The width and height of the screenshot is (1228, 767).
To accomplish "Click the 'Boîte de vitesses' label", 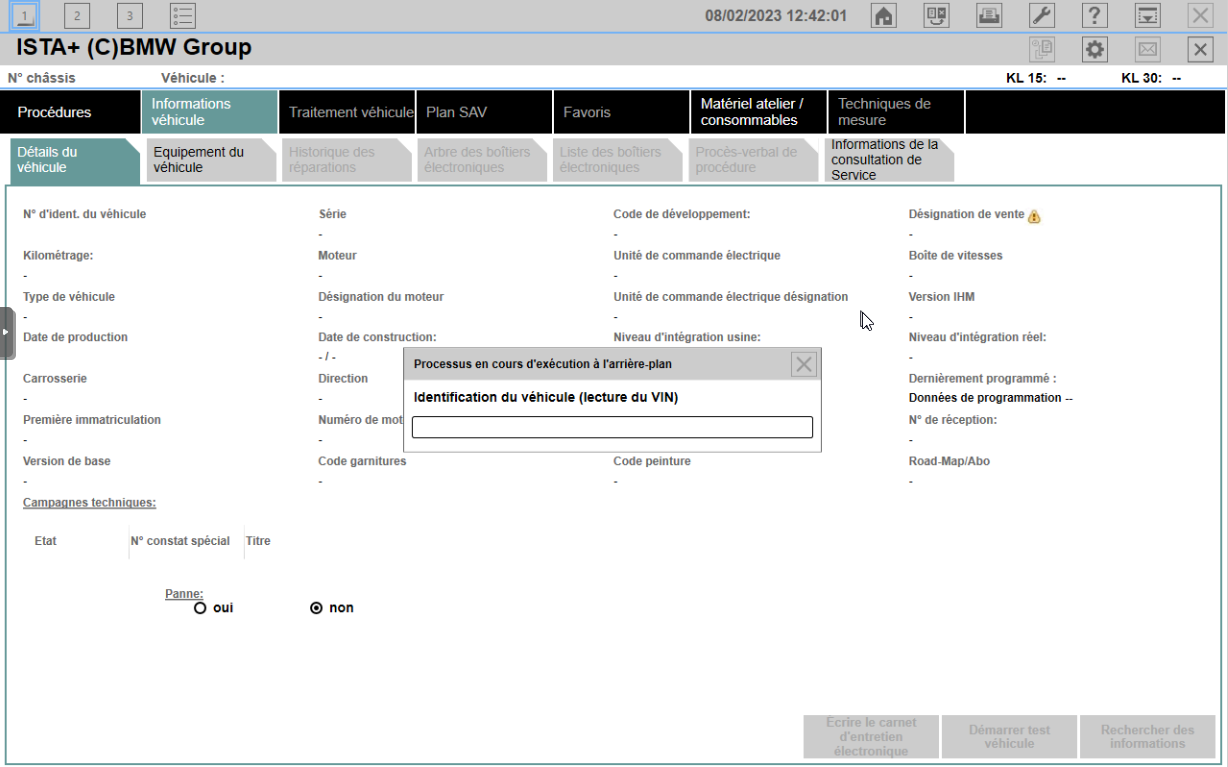I will (x=955, y=255).
